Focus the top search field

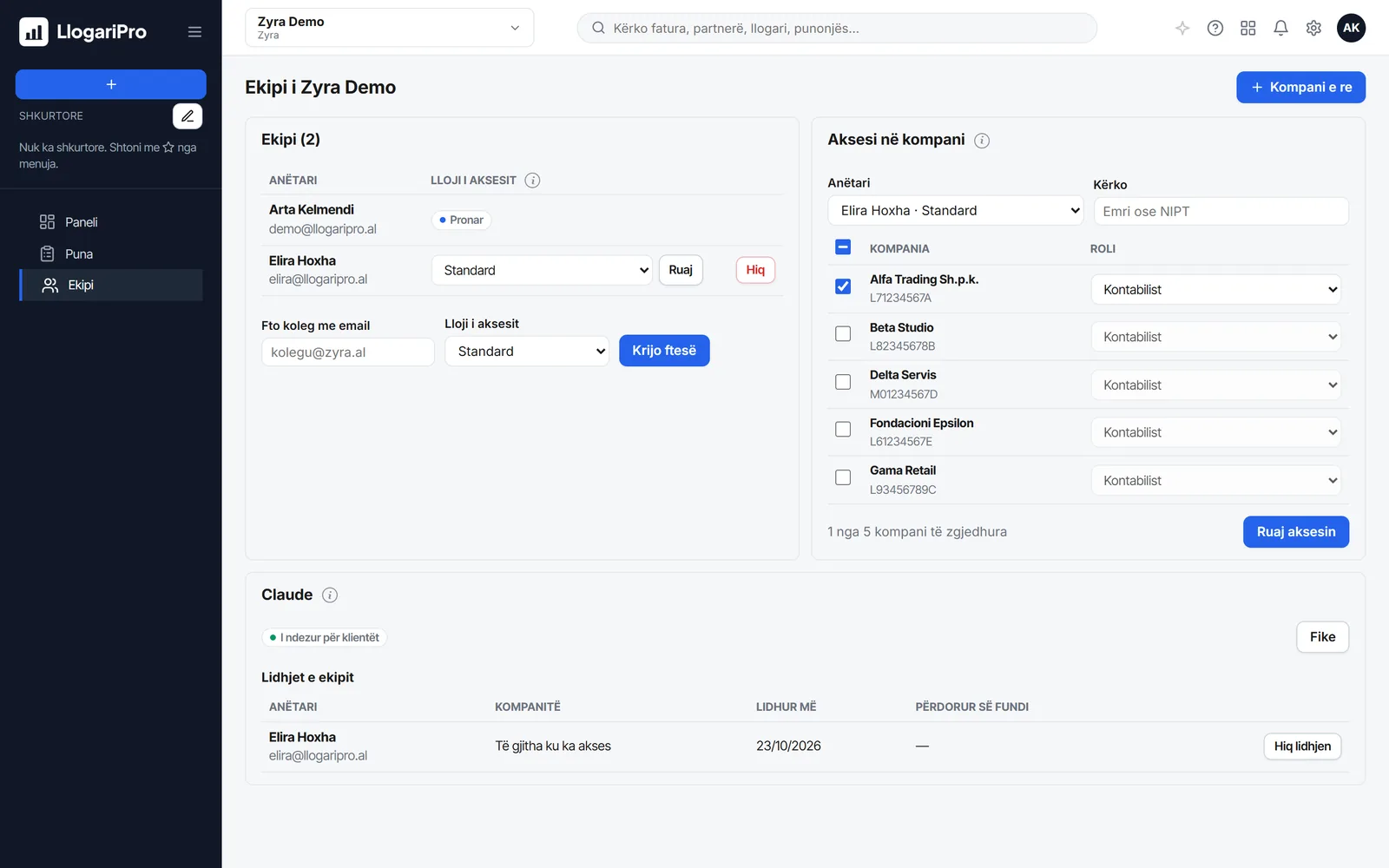pos(837,28)
